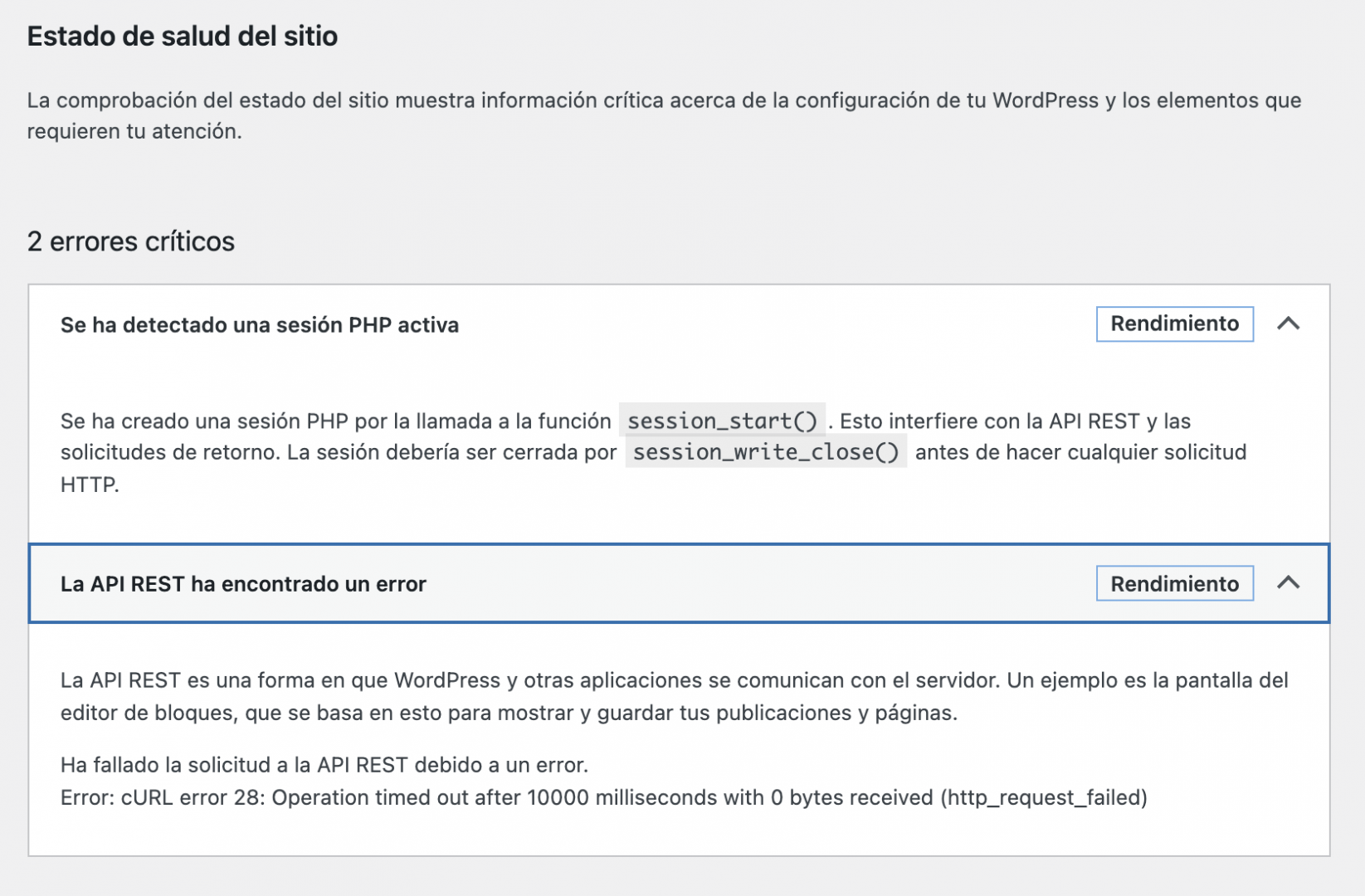Click the session_write_close() code snippet
This screenshot has width=1365, height=896.
pyautogui.click(x=766, y=452)
